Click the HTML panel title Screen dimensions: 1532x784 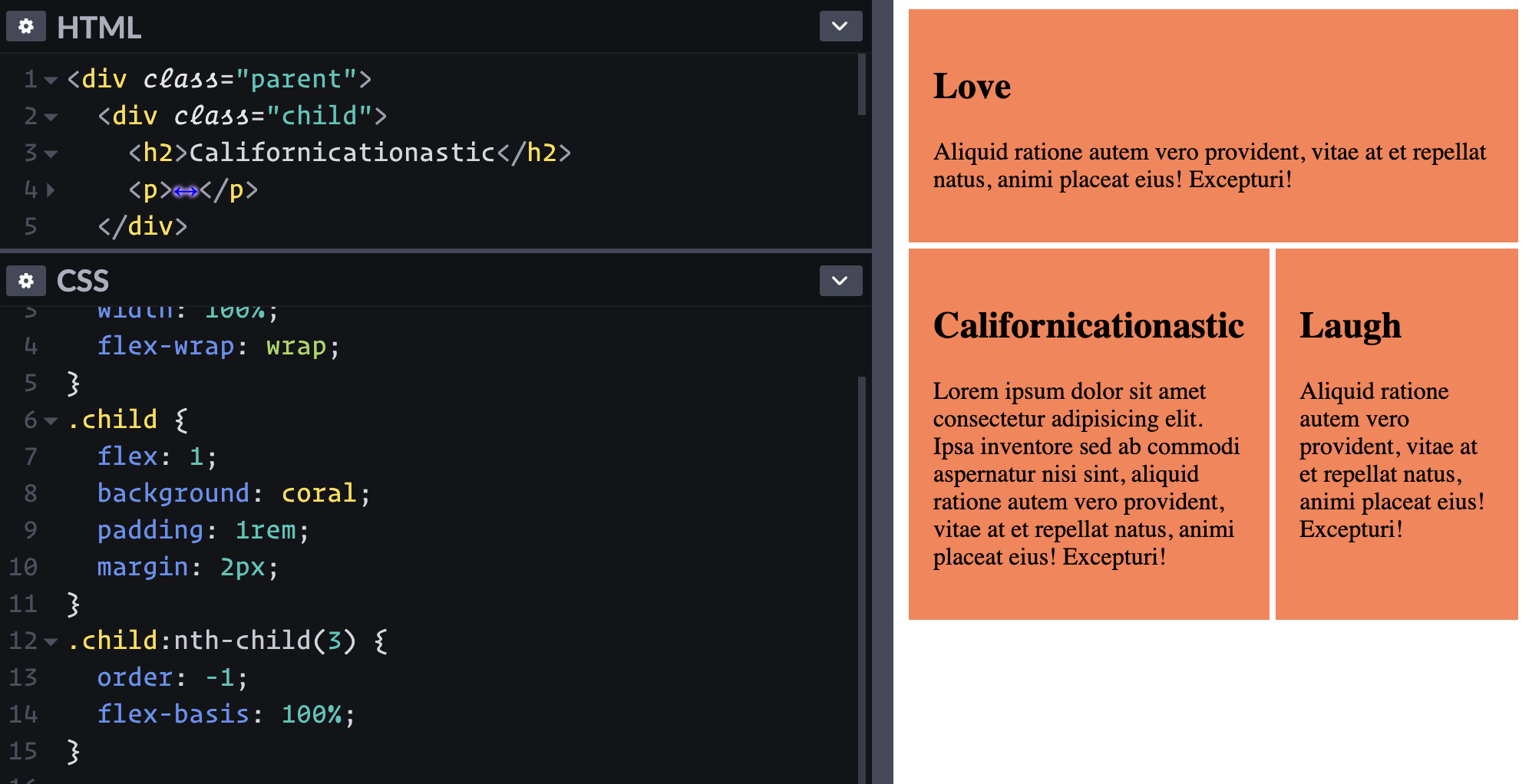[99, 28]
